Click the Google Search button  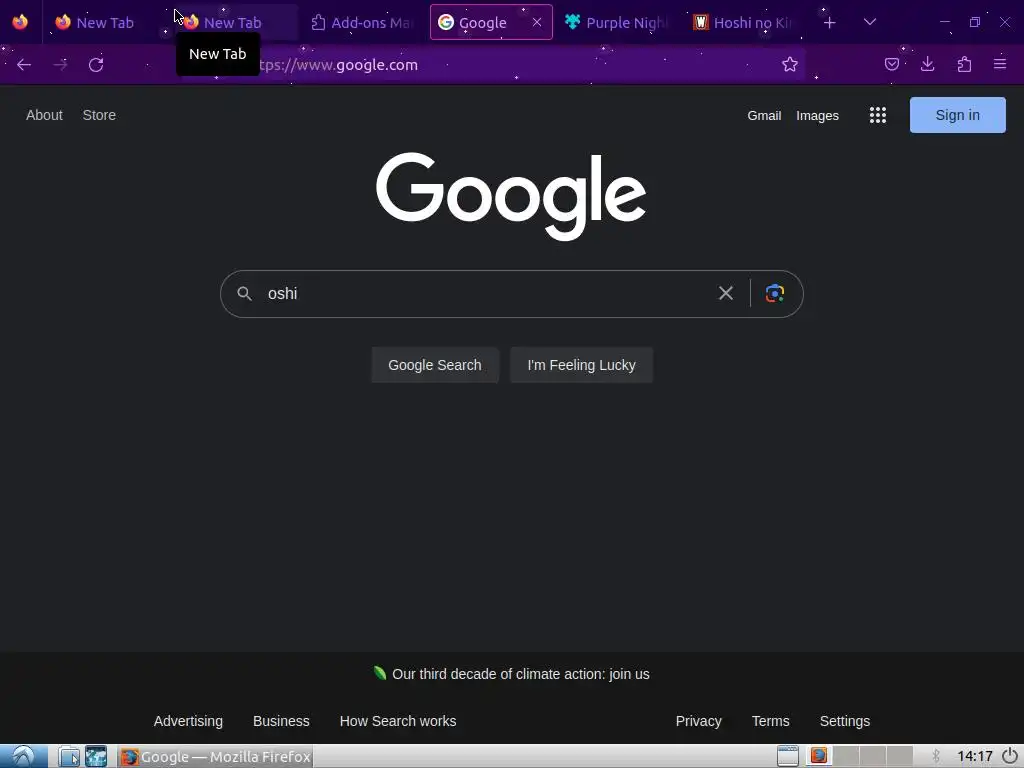coord(435,365)
